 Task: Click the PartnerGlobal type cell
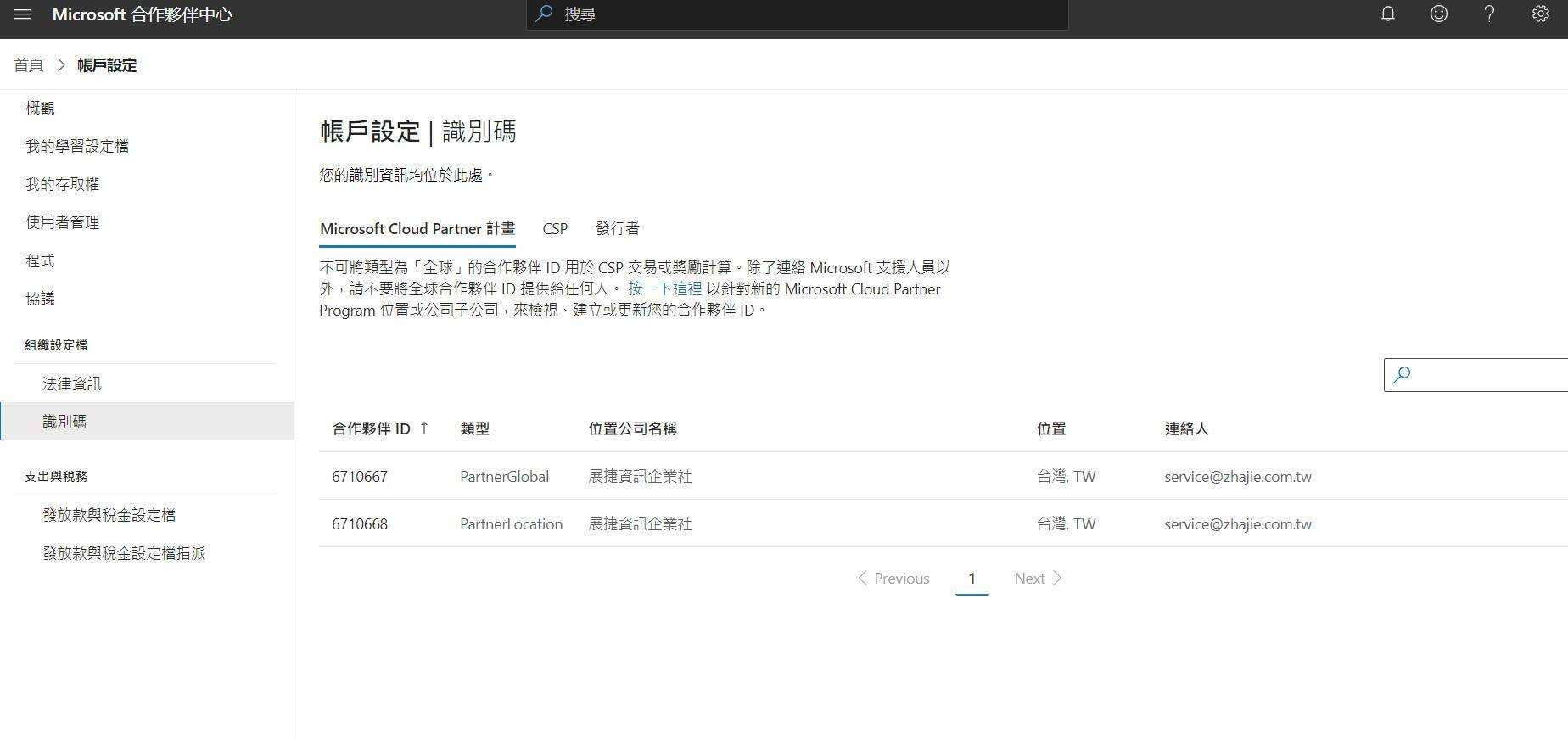tap(504, 476)
